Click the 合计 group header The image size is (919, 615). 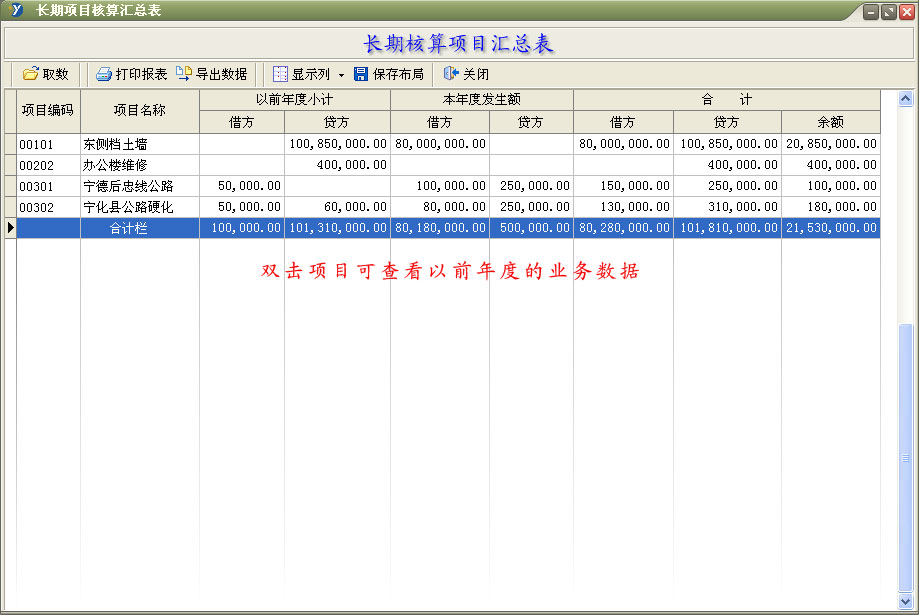[x=727, y=100]
